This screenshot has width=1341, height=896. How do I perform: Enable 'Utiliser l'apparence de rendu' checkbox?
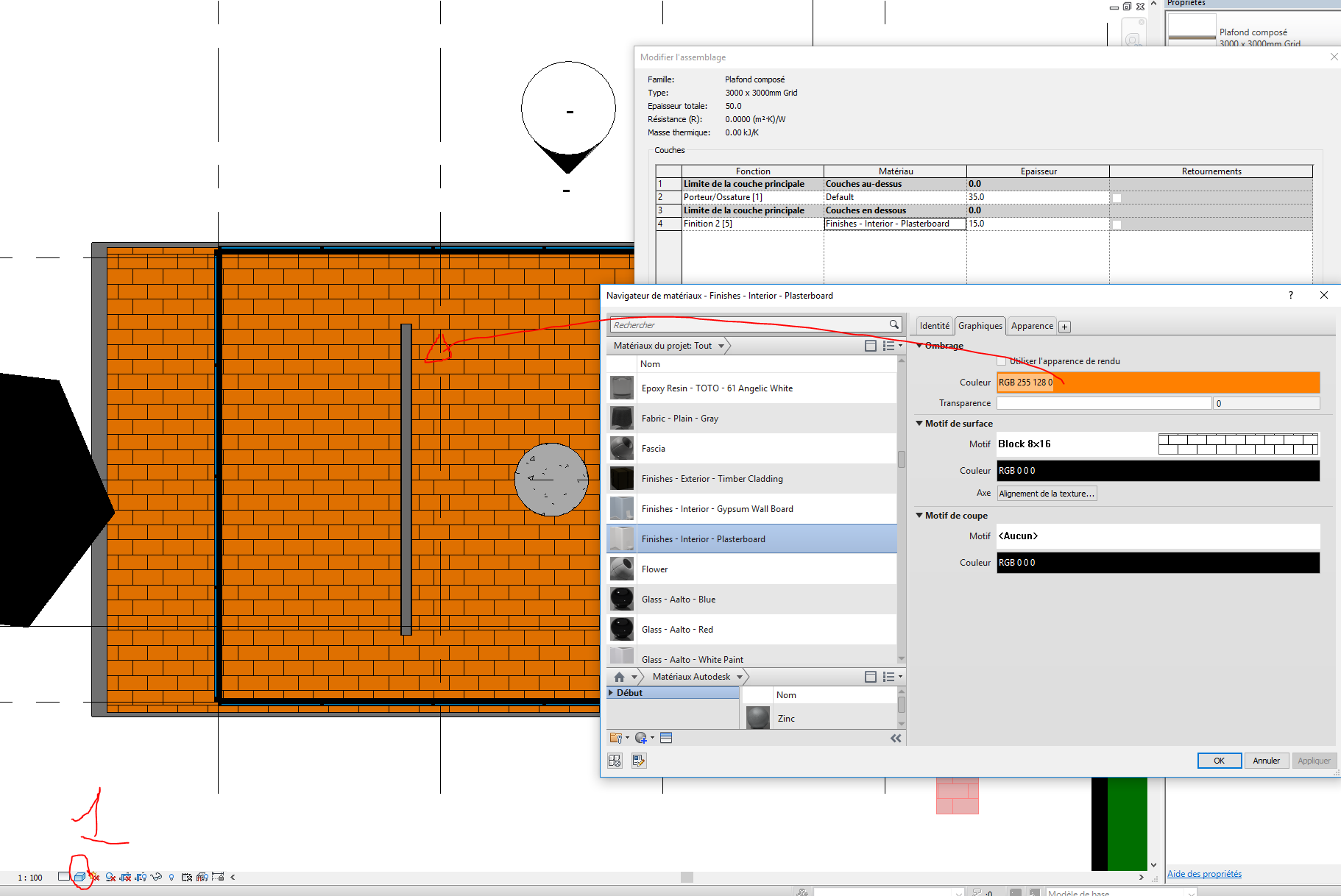1001,361
